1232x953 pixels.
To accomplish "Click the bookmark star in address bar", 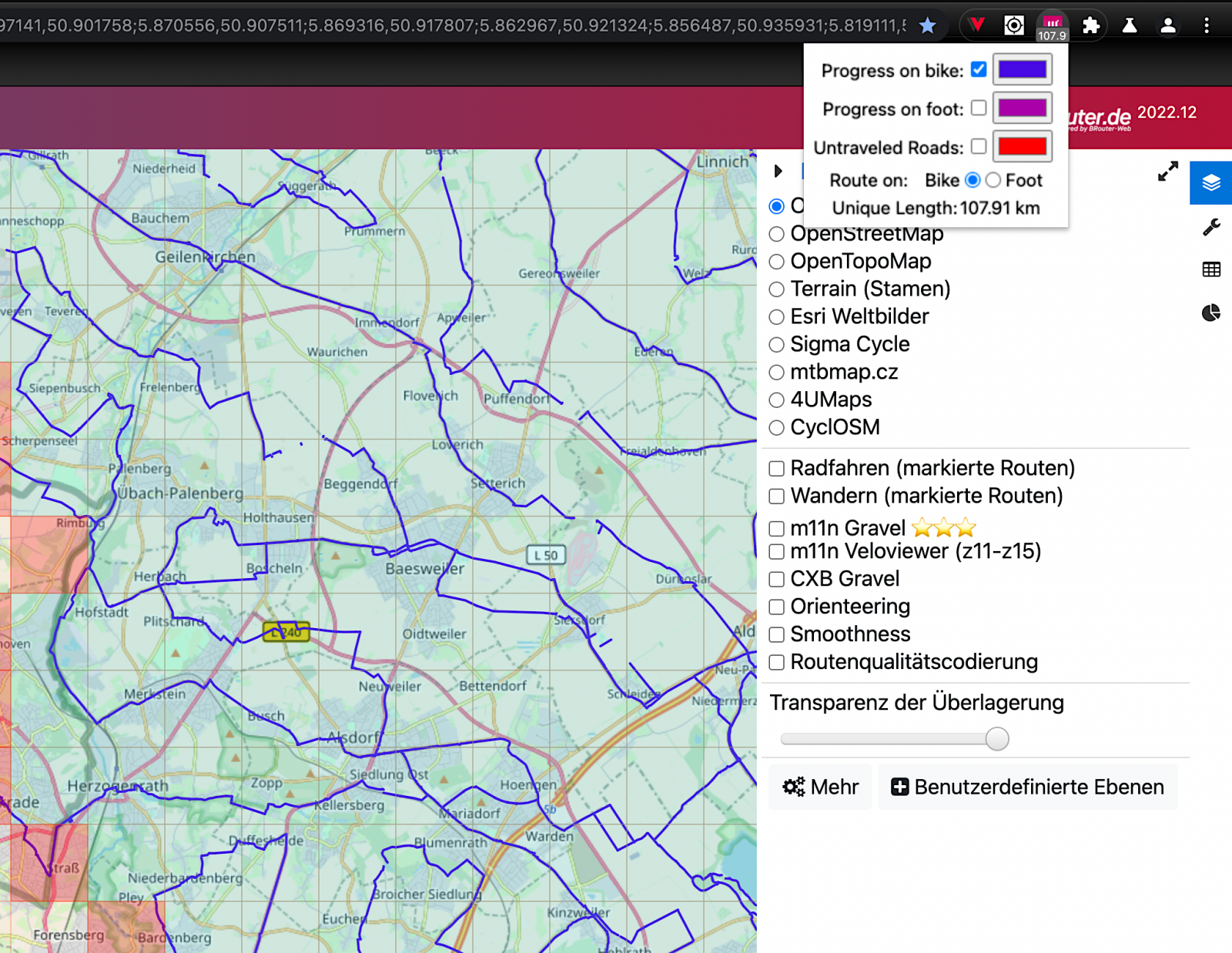I will pos(927,25).
